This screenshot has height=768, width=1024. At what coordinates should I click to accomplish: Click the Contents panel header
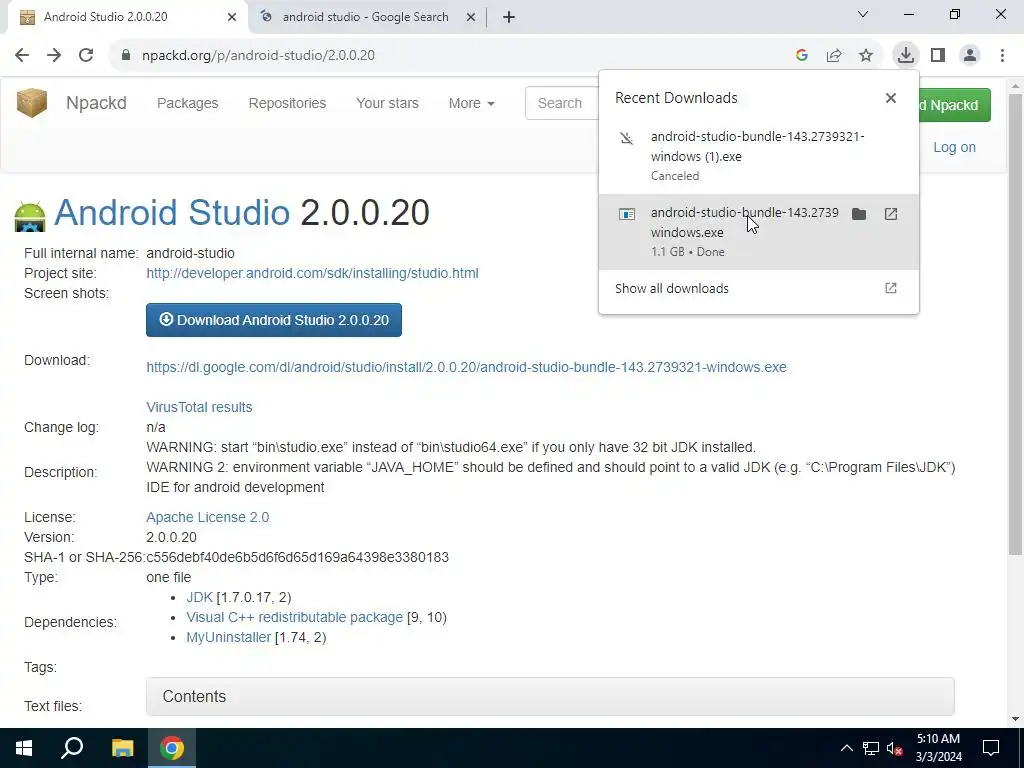click(x=550, y=696)
